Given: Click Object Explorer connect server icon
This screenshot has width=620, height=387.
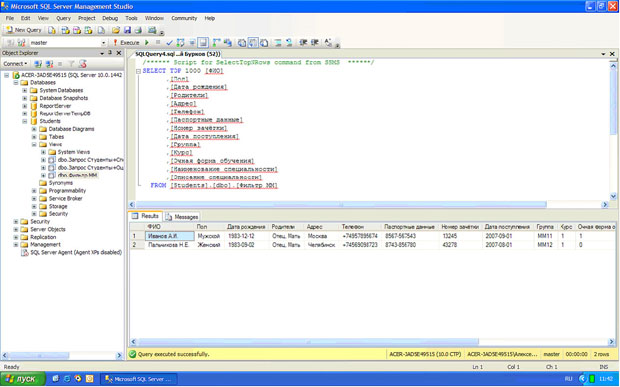Looking at the screenshot, I should [38, 64].
